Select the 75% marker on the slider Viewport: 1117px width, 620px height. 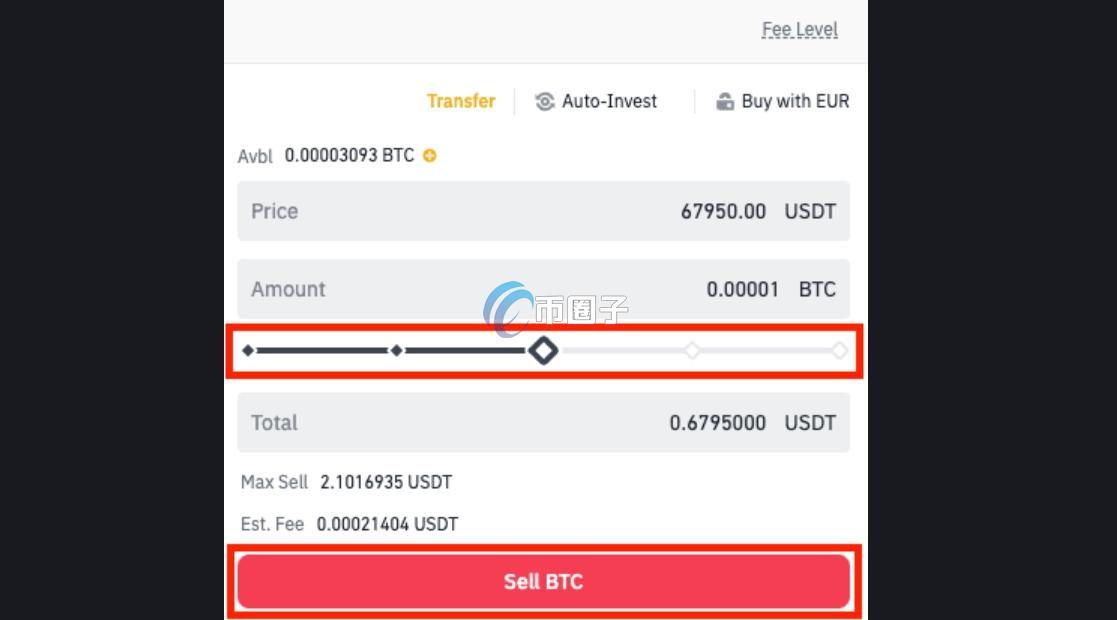(692, 351)
